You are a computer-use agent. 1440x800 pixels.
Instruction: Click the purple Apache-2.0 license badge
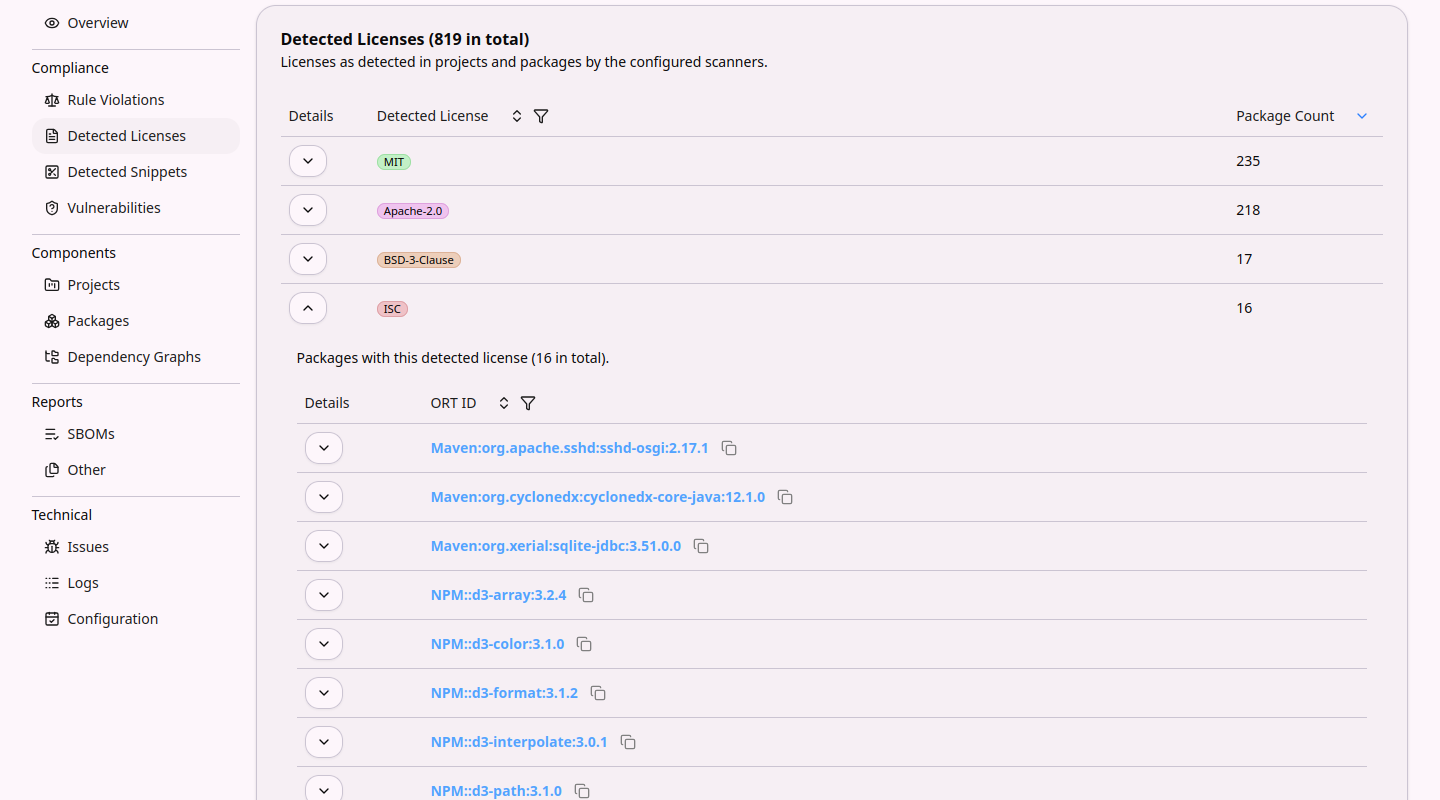413,211
